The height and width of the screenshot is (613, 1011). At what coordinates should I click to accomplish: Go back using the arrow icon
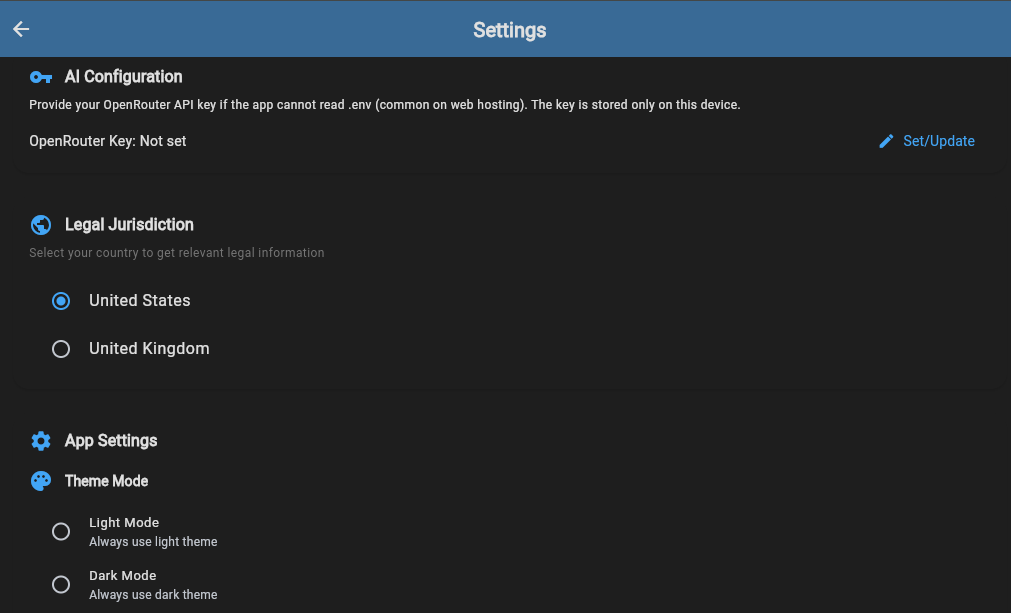coord(21,29)
